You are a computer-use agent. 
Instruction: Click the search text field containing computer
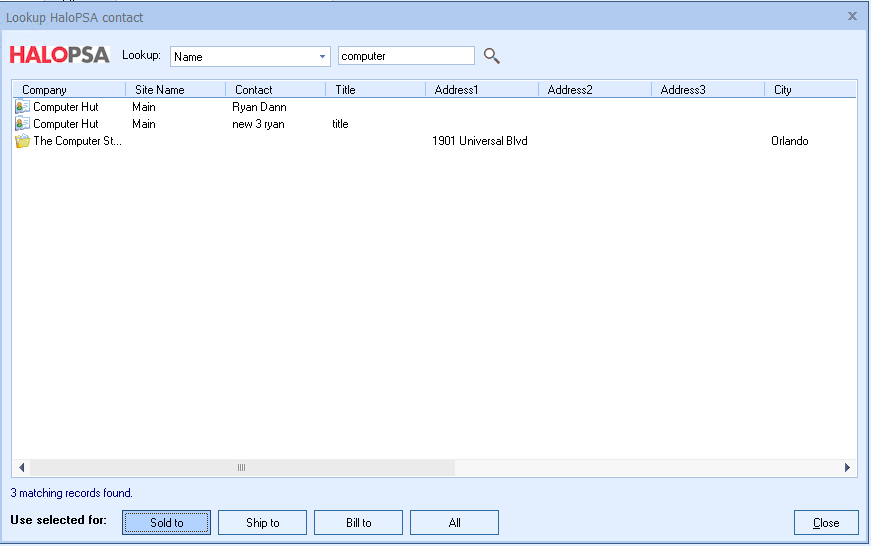[x=406, y=56]
